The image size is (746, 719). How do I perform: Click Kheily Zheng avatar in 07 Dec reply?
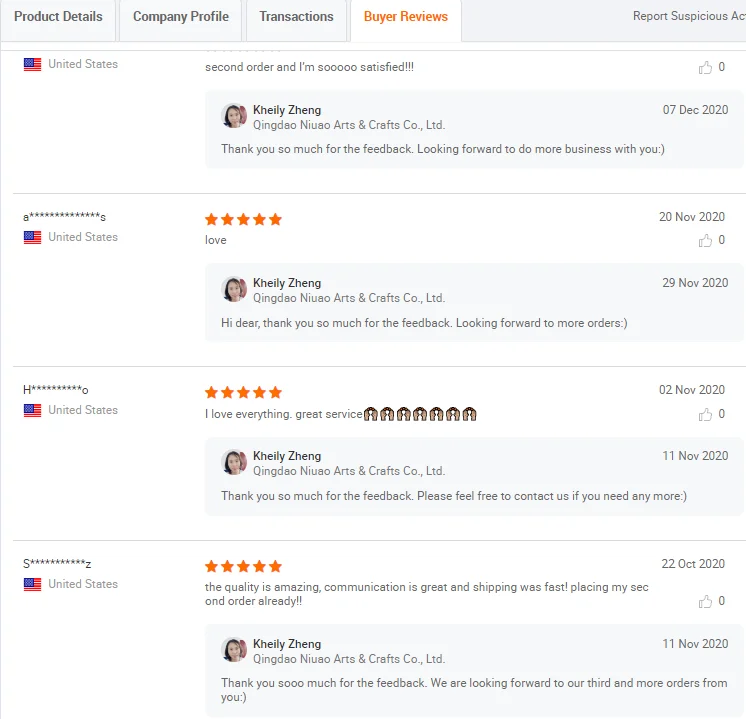point(234,116)
